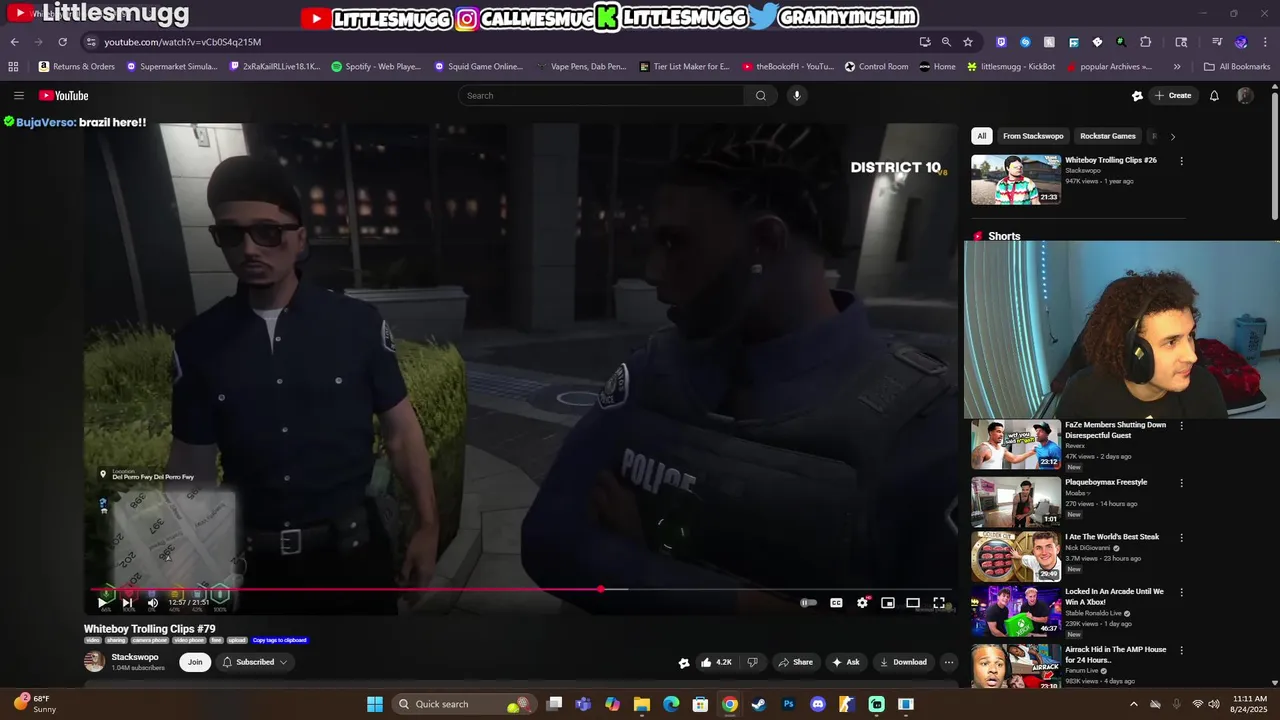Download the video
1280x720 pixels.
[x=903, y=662]
